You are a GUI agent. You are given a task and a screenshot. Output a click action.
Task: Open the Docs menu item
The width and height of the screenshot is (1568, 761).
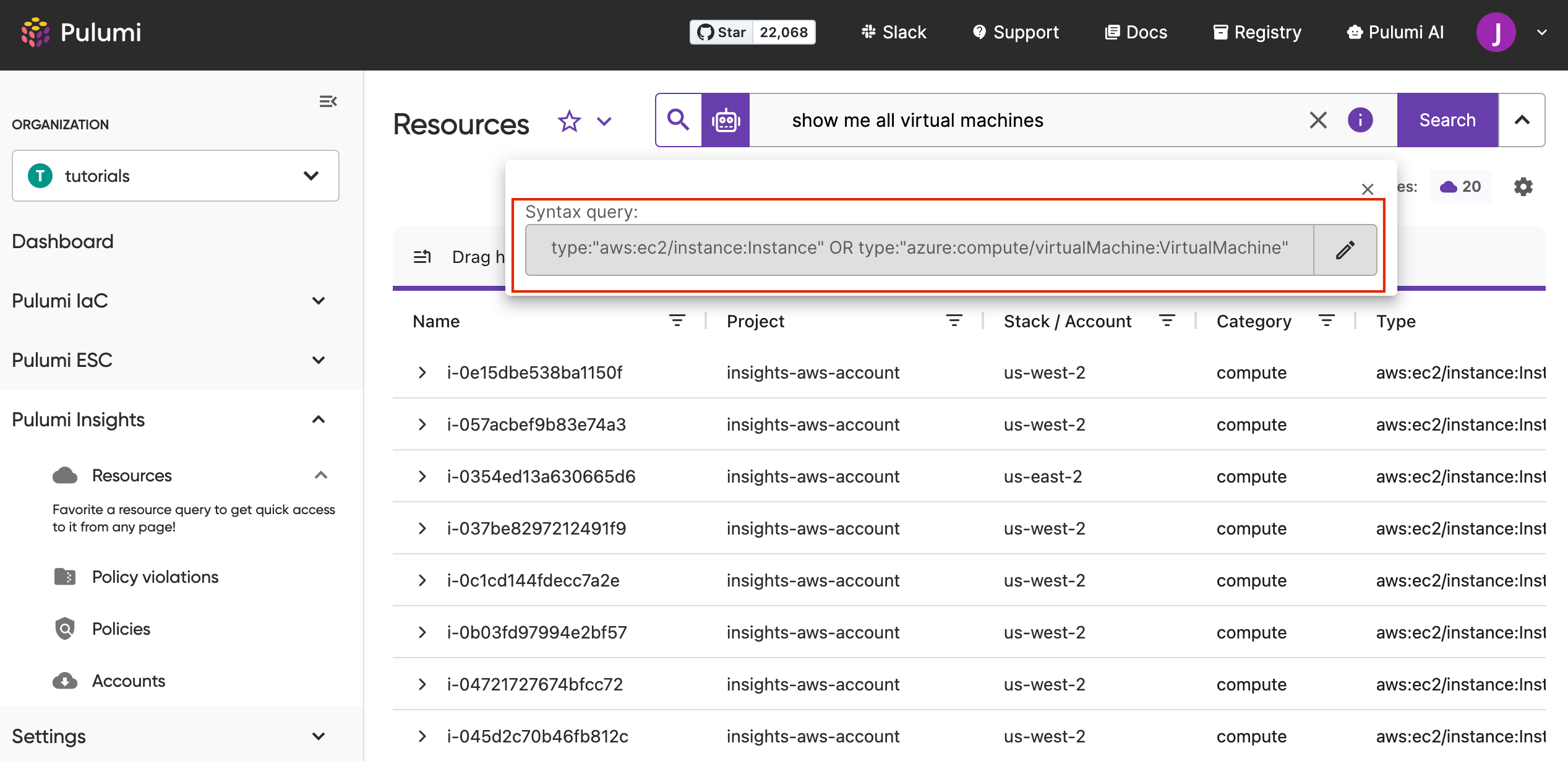(x=1136, y=32)
